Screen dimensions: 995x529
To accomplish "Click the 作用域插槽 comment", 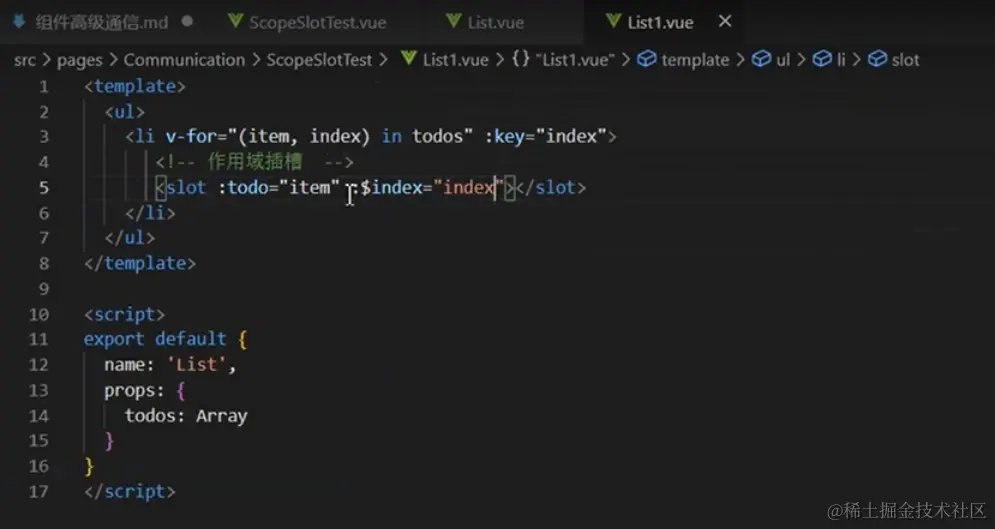I will coord(254,162).
